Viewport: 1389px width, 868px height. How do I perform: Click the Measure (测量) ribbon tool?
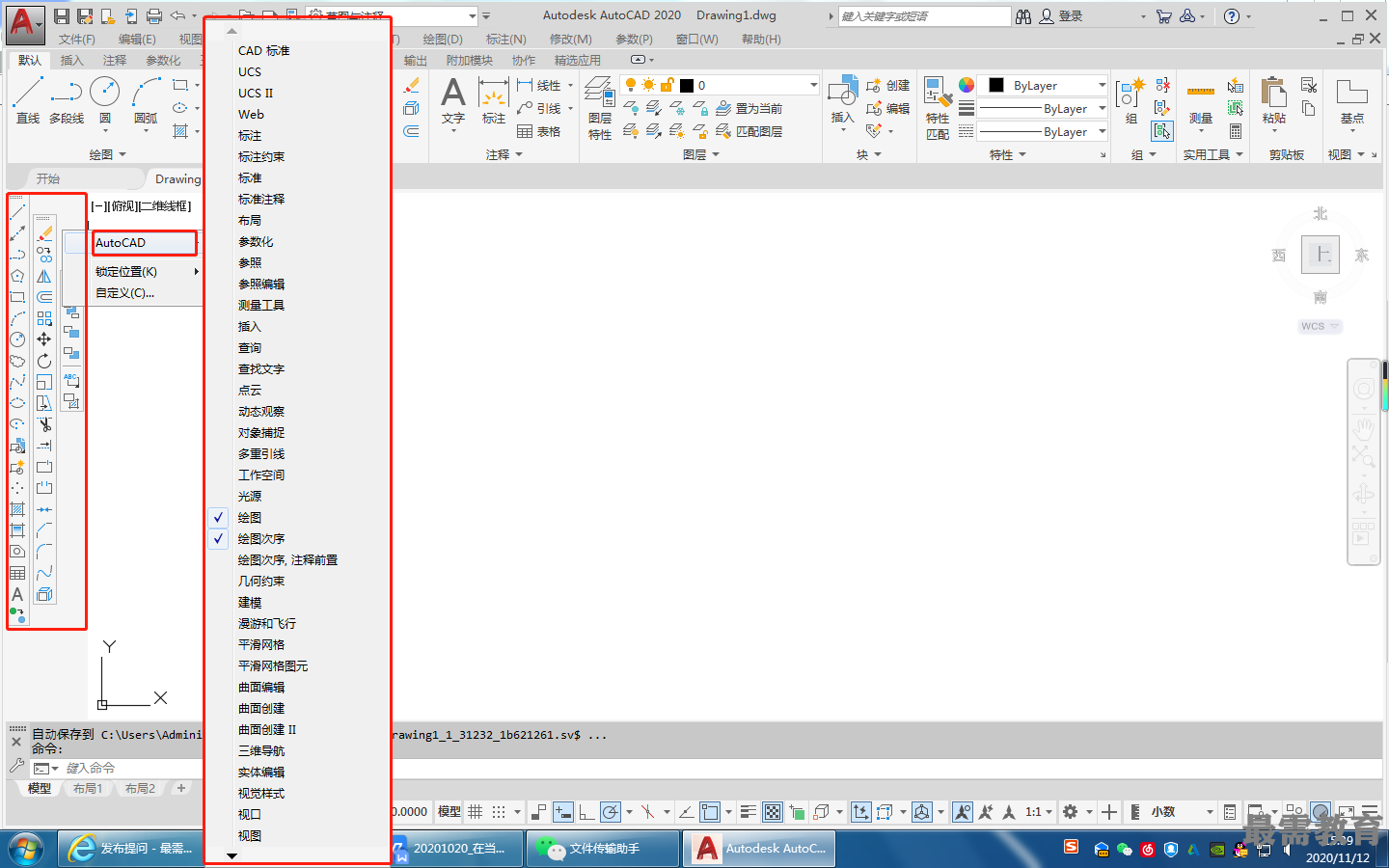(x=1201, y=102)
